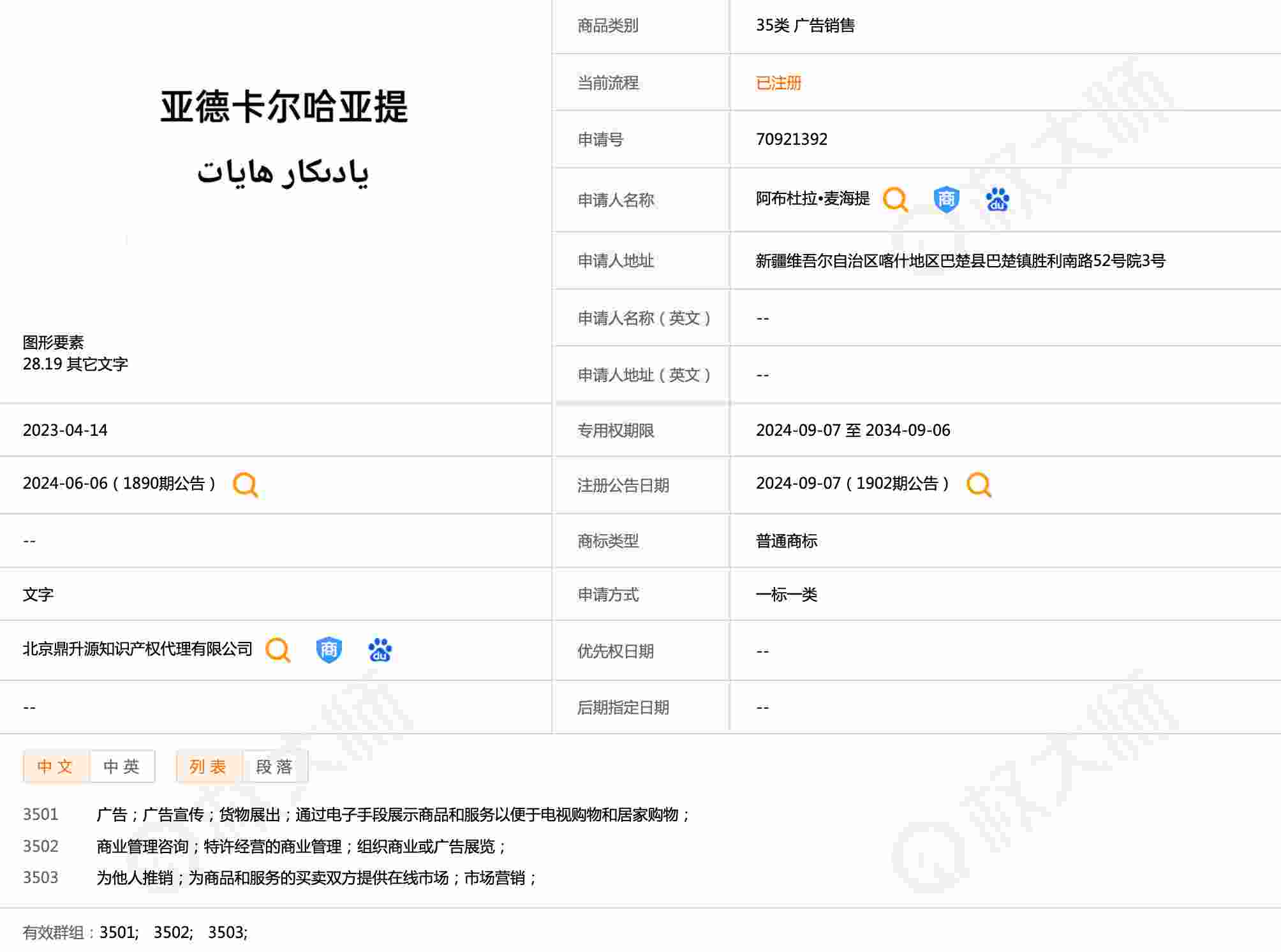This screenshot has width=1281, height=952.
Task: Click 2024-06-06 (1890期公告) announcement text
Action: tap(119, 484)
